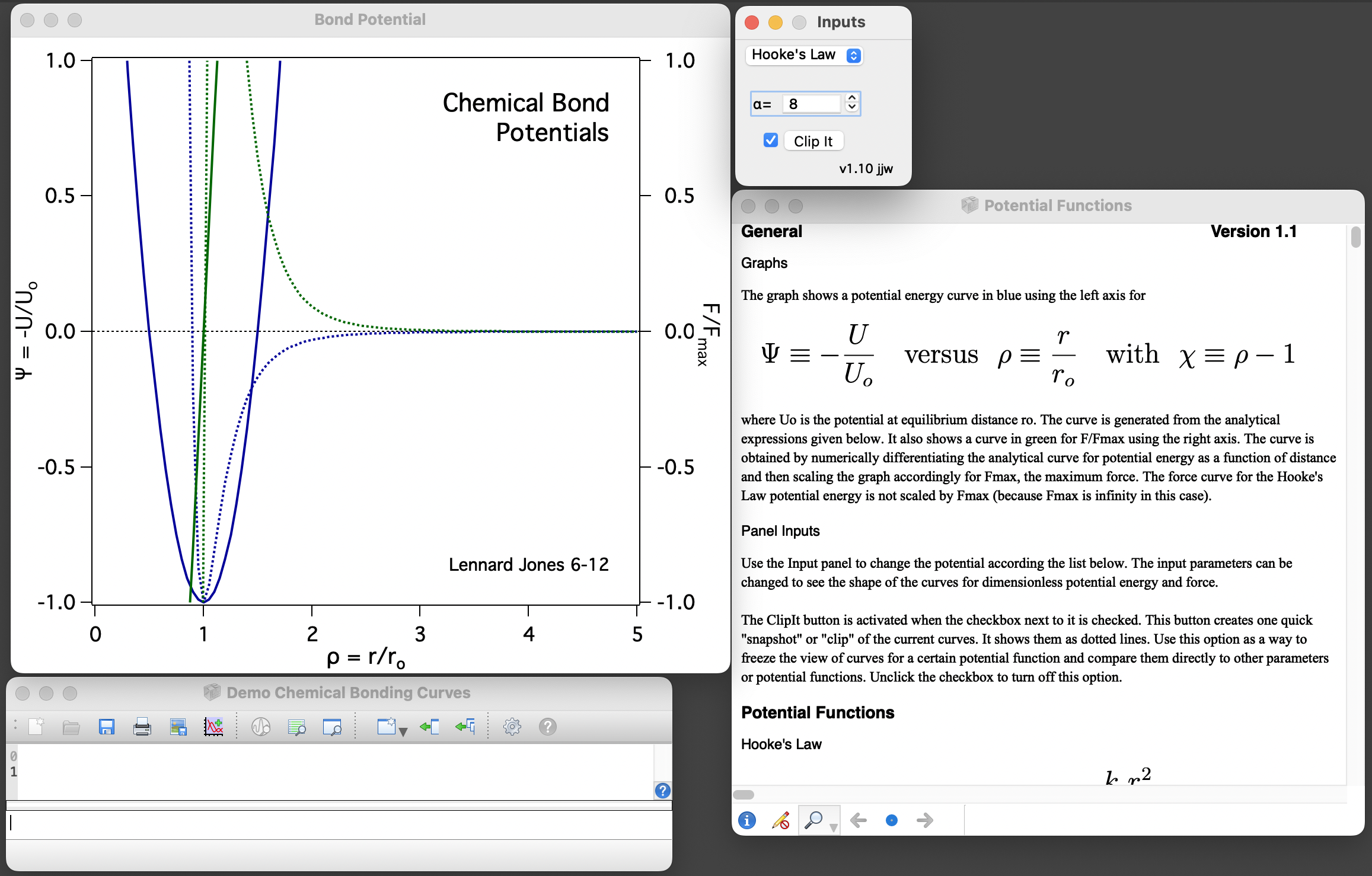Screen dimensions: 1372x876
Task: Click the blue dot navigation icon
Action: [892, 820]
